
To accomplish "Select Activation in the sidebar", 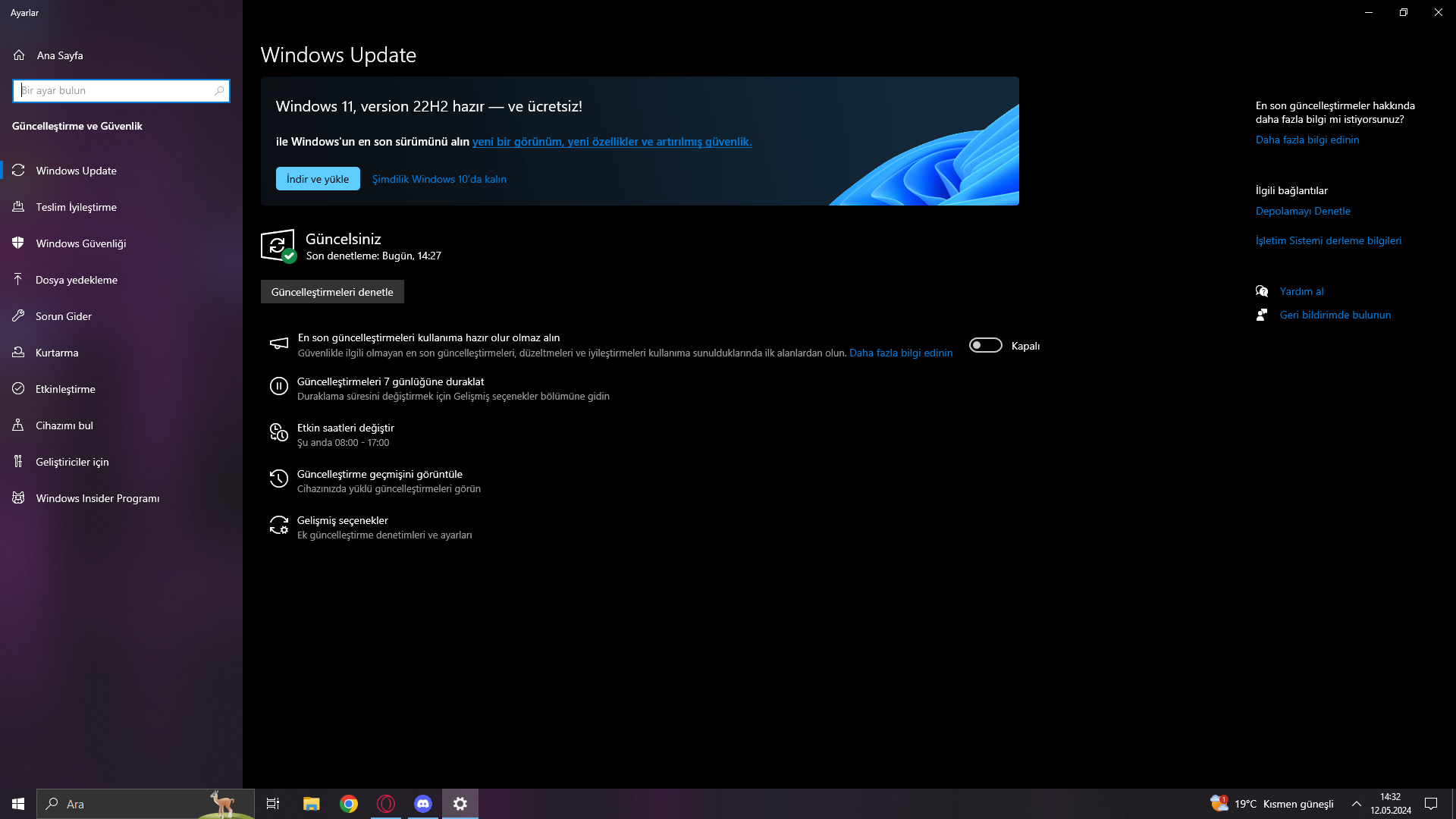I will point(65,389).
